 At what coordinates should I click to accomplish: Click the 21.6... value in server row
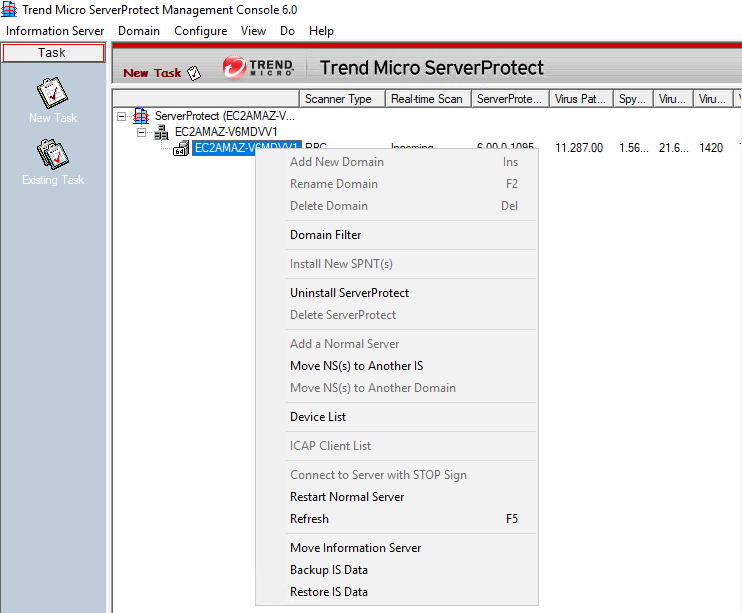pyautogui.click(x=673, y=148)
